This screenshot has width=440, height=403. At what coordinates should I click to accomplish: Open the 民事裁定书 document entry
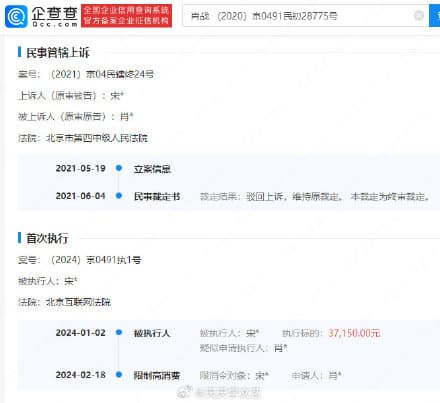click(157, 196)
